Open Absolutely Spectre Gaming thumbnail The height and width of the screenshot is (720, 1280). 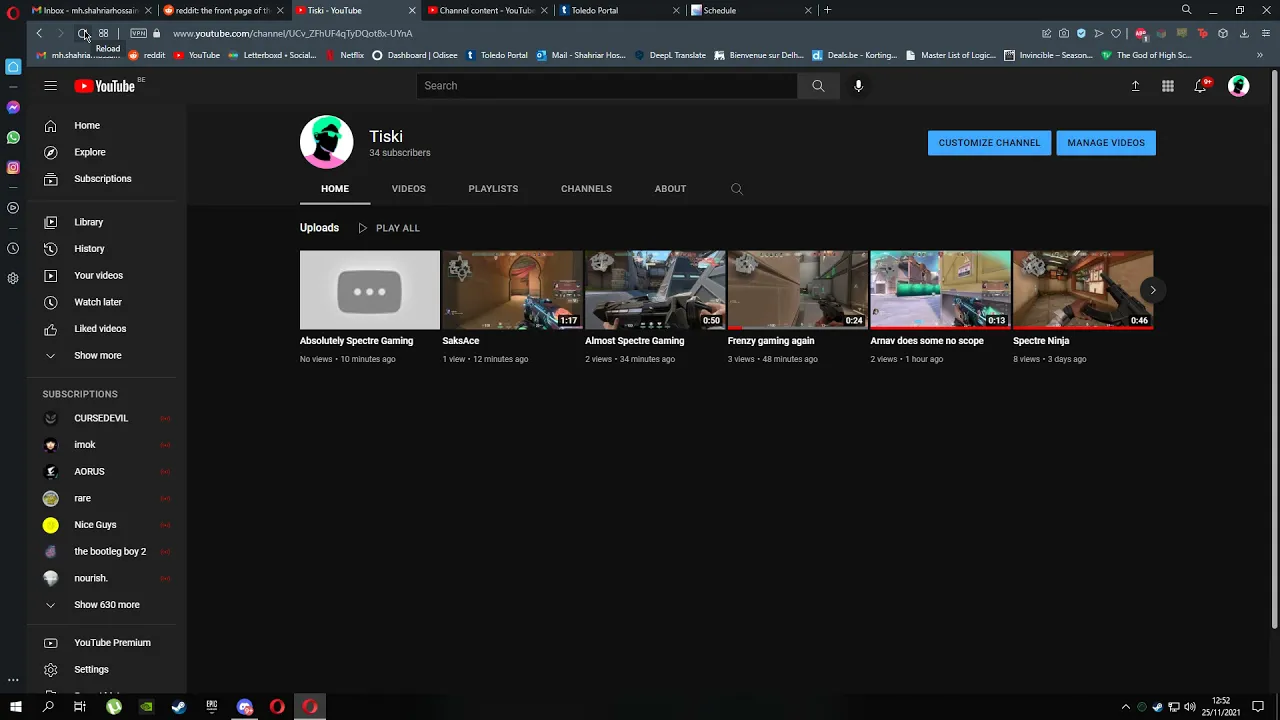point(370,290)
